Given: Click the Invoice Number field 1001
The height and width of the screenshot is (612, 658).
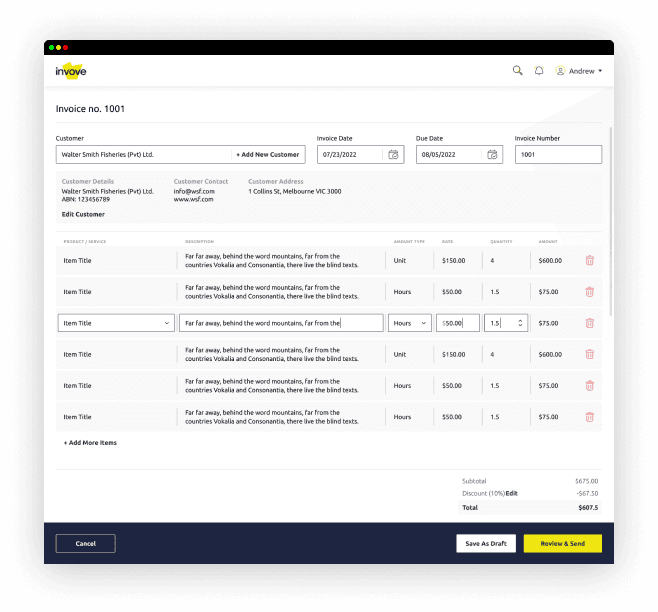Looking at the screenshot, I should pyautogui.click(x=559, y=154).
